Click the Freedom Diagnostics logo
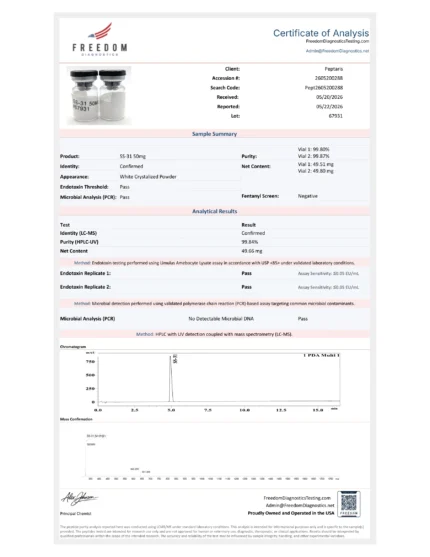The height and width of the screenshot is (557, 430). (100, 39)
